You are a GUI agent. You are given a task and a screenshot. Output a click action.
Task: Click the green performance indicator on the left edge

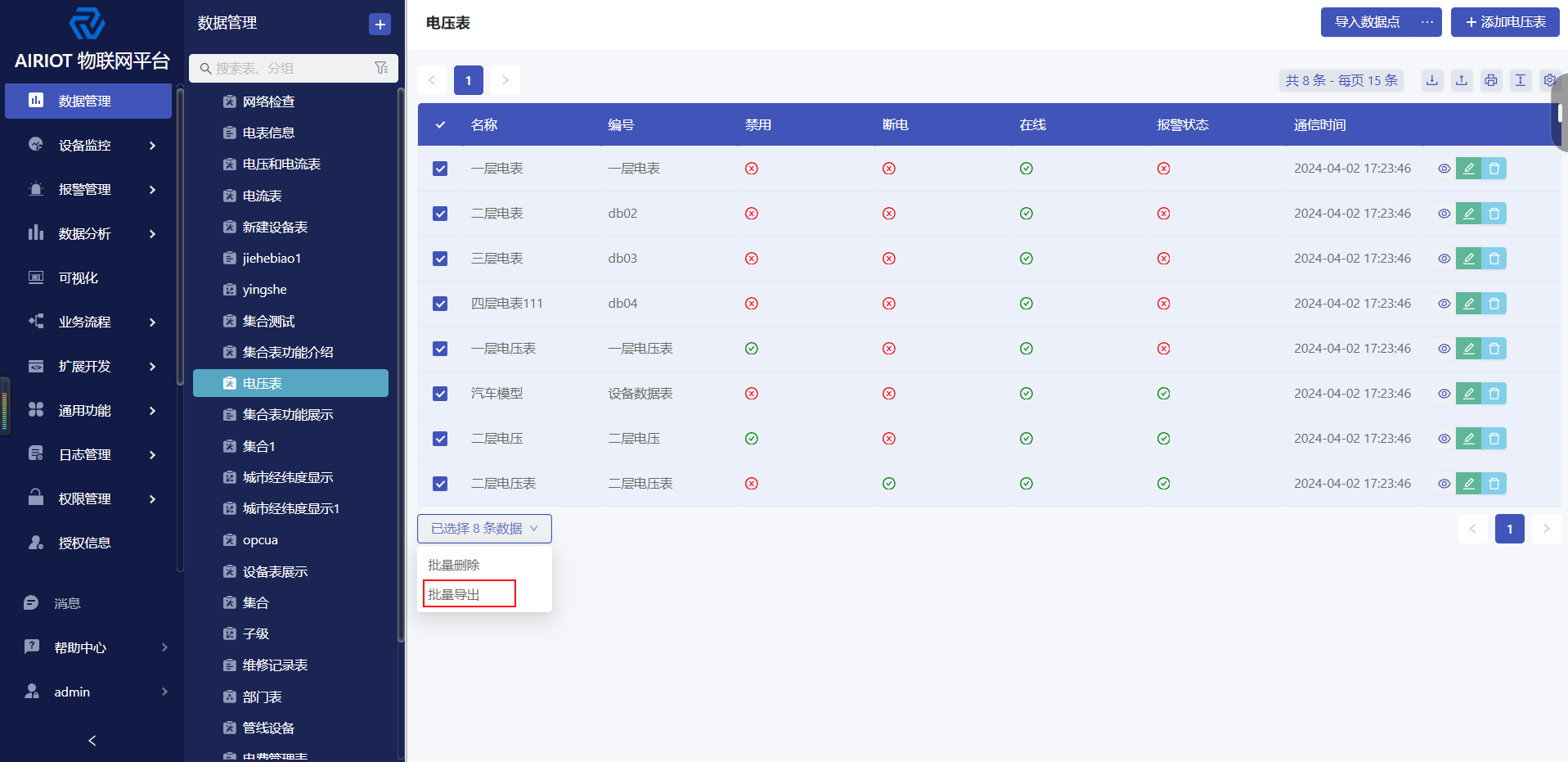[5, 407]
